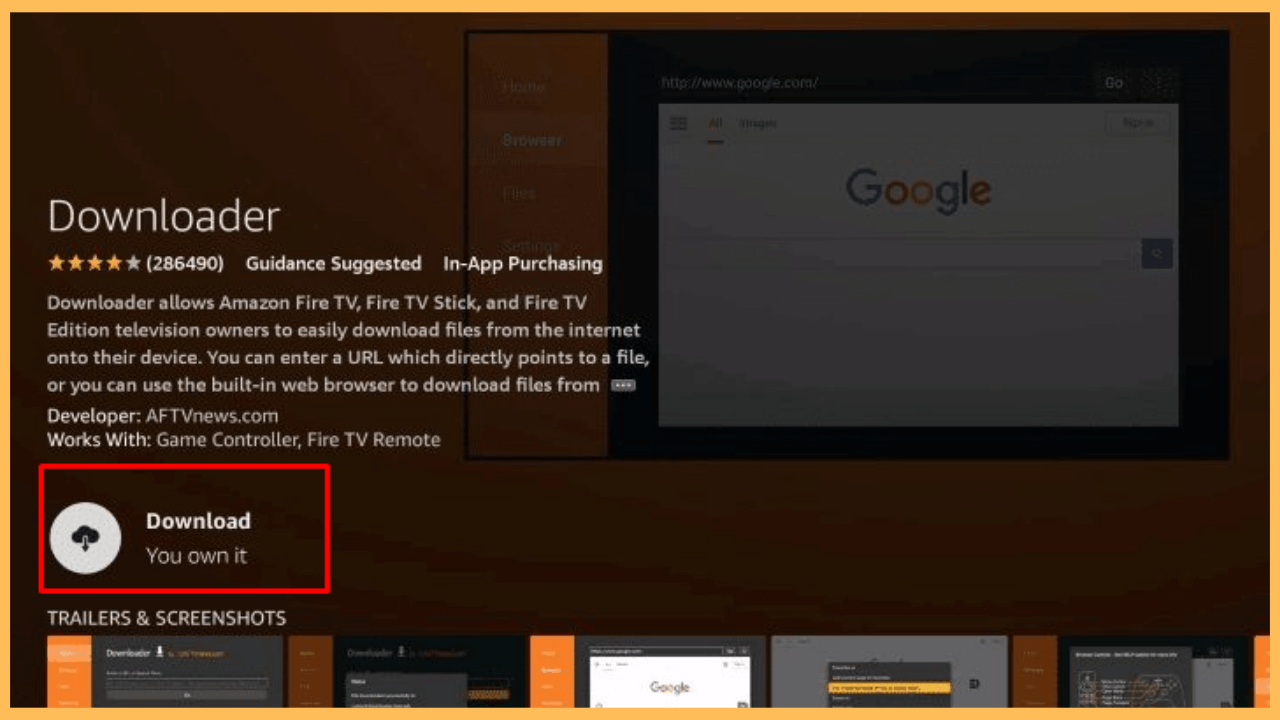This screenshot has height=720, width=1280.
Task: Click the Google hamburger menu icon
Action: click(x=678, y=124)
